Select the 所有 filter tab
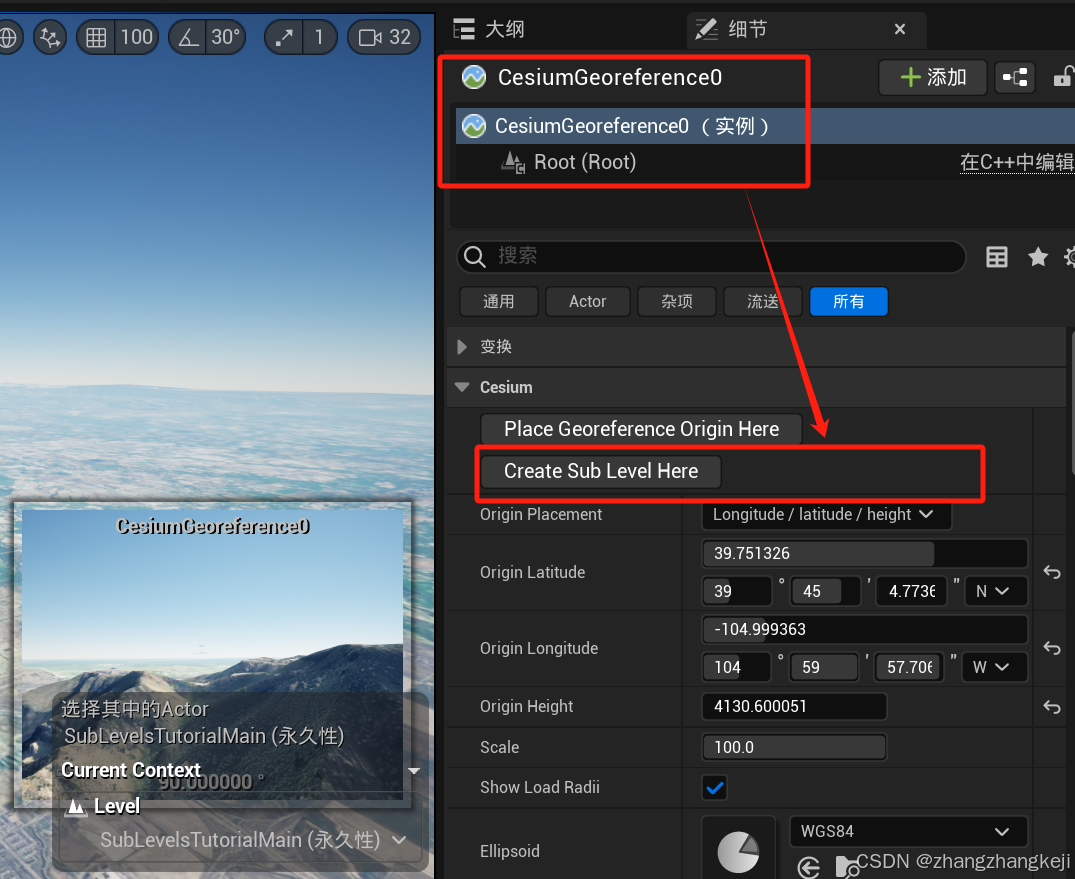This screenshot has width=1075, height=879. point(849,302)
